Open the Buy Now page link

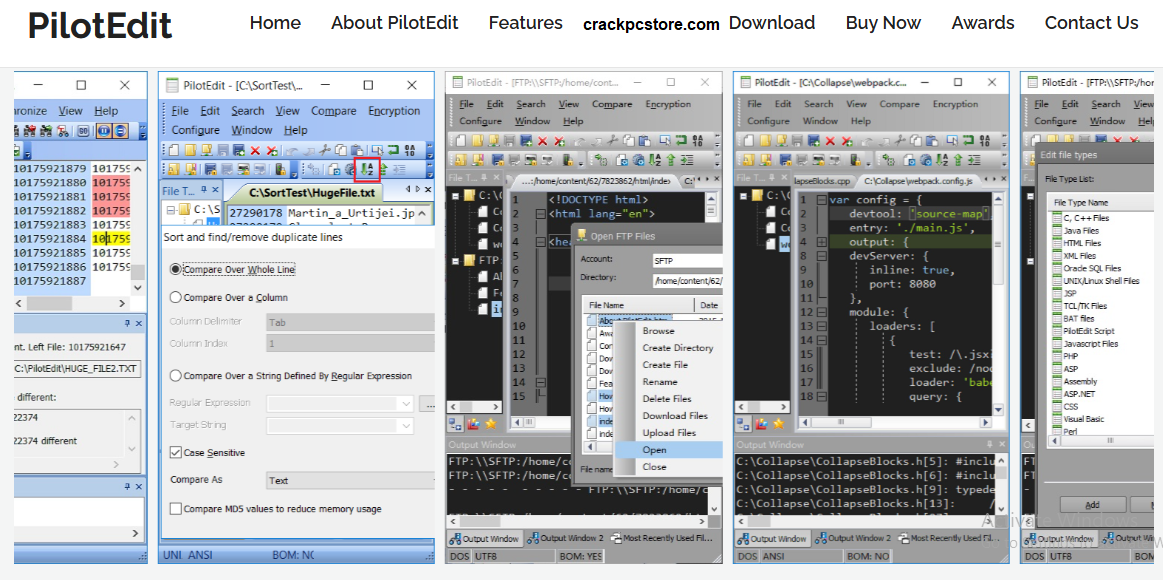(x=883, y=23)
